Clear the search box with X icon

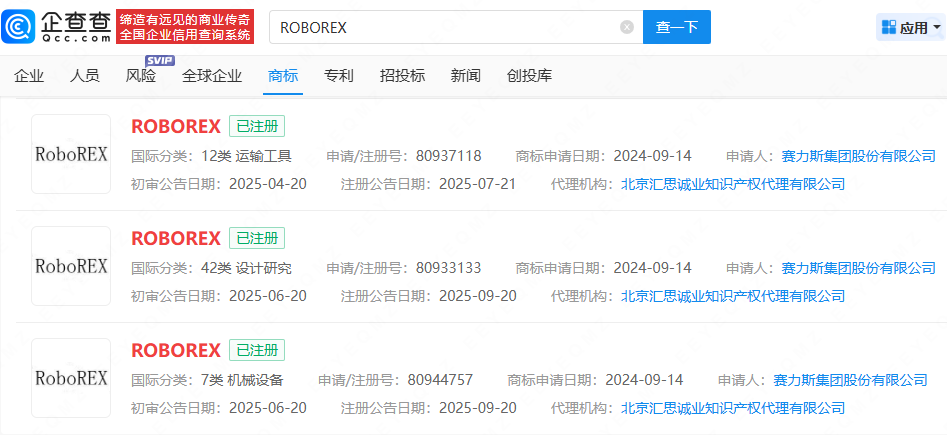pyautogui.click(x=627, y=27)
